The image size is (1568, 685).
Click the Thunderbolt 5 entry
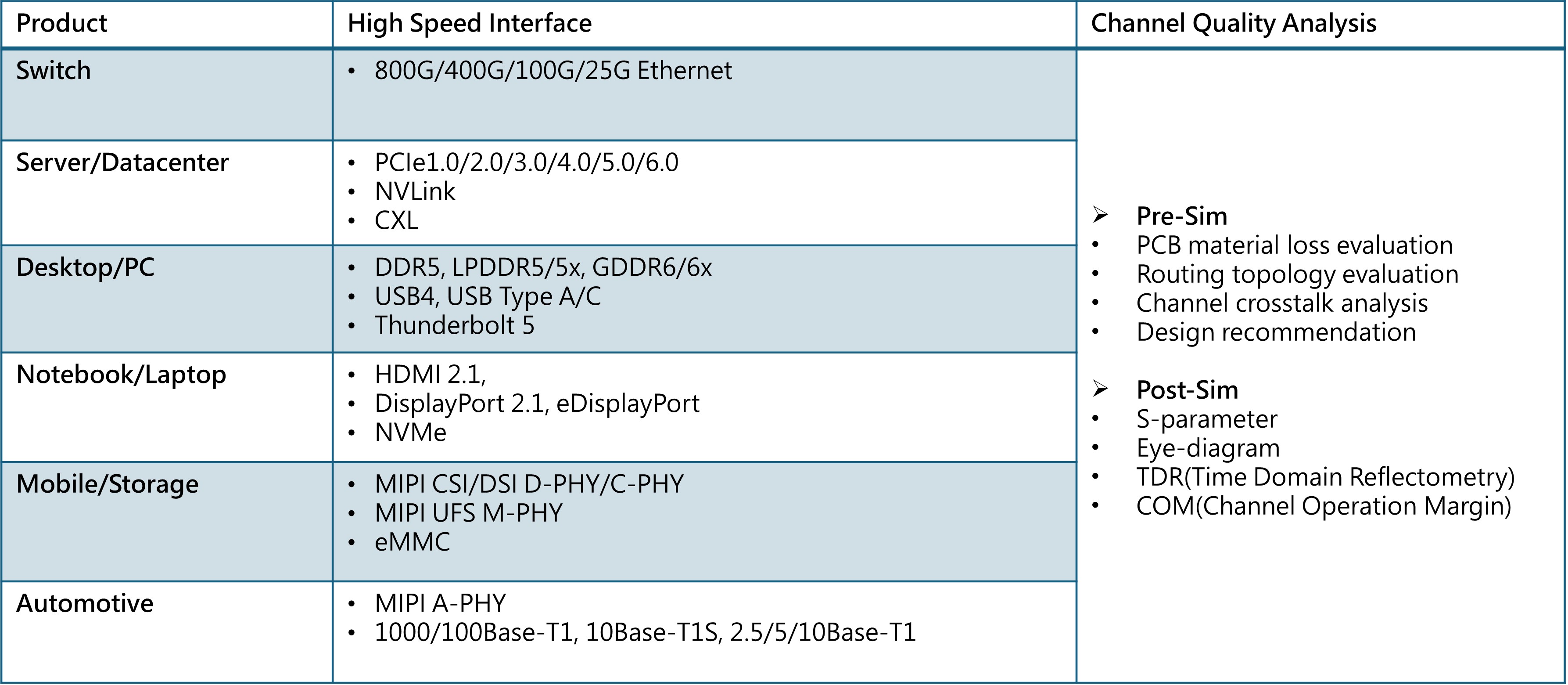pos(454,325)
